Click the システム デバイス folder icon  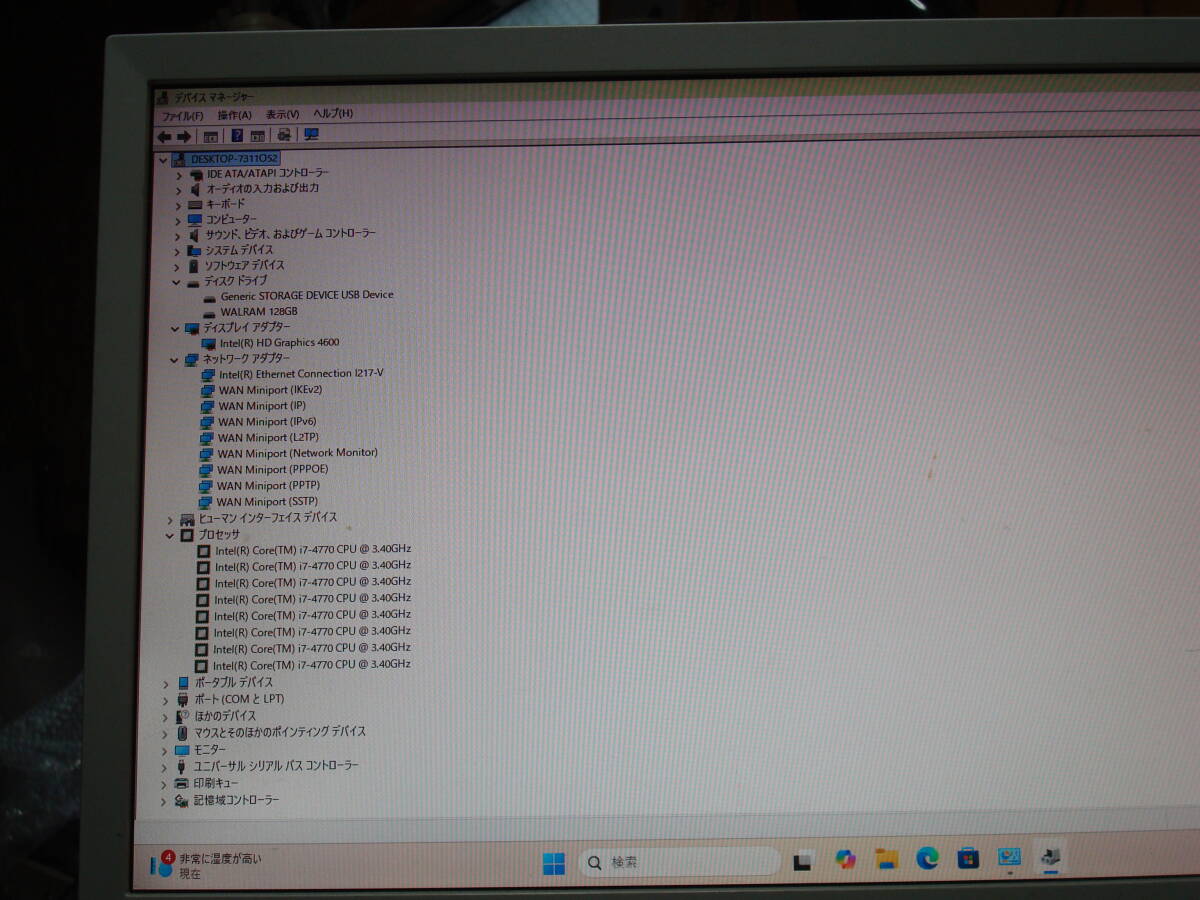click(194, 250)
